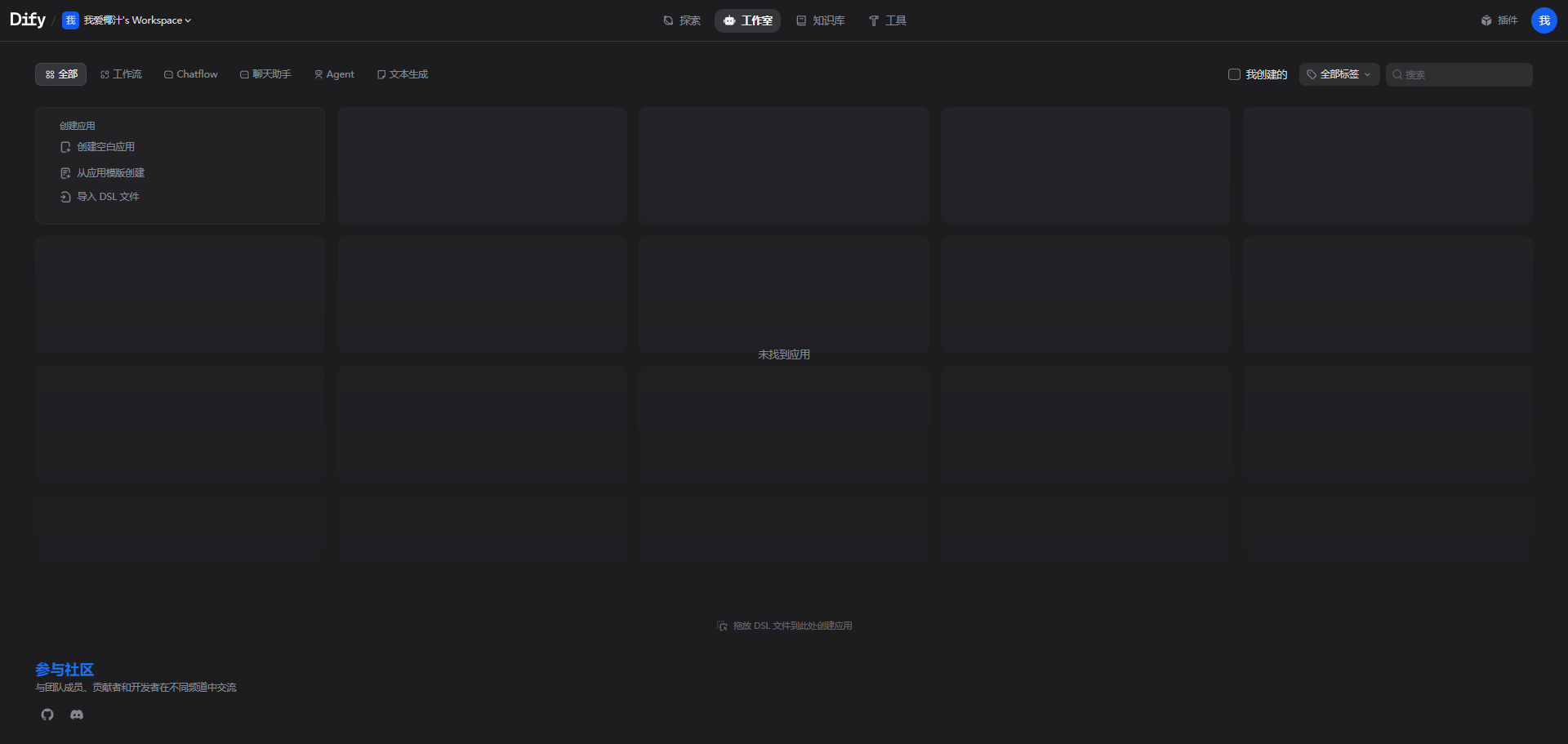Screen dimensions: 1568x744
Task: Open the user avatar menu
Action: click(x=1543, y=20)
